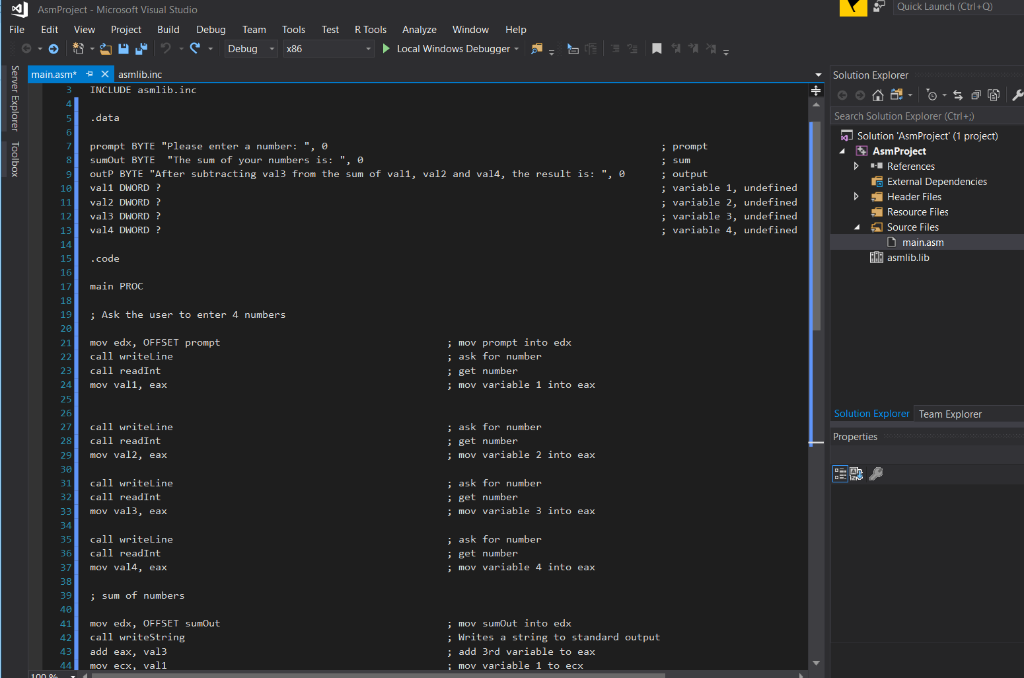The width and height of the screenshot is (1024, 678).
Task: Open the editor's active files dropdown arrow
Action: point(818,74)
